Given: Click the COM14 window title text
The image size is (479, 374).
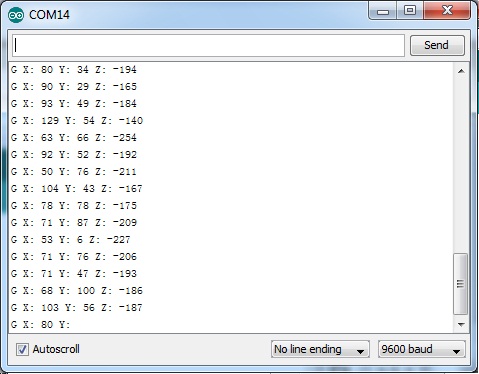Looking at the screenshot, I should pos(49,15).
